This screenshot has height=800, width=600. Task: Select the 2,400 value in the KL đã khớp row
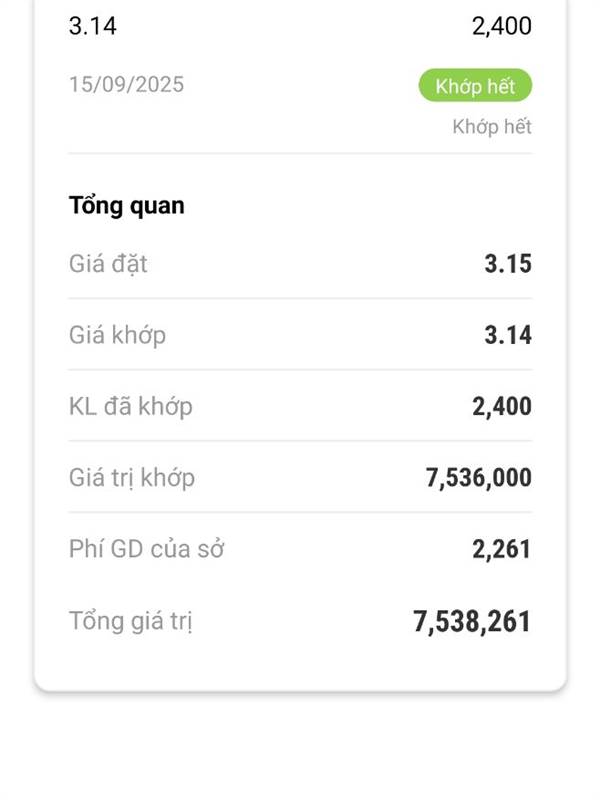pos(501,407)
